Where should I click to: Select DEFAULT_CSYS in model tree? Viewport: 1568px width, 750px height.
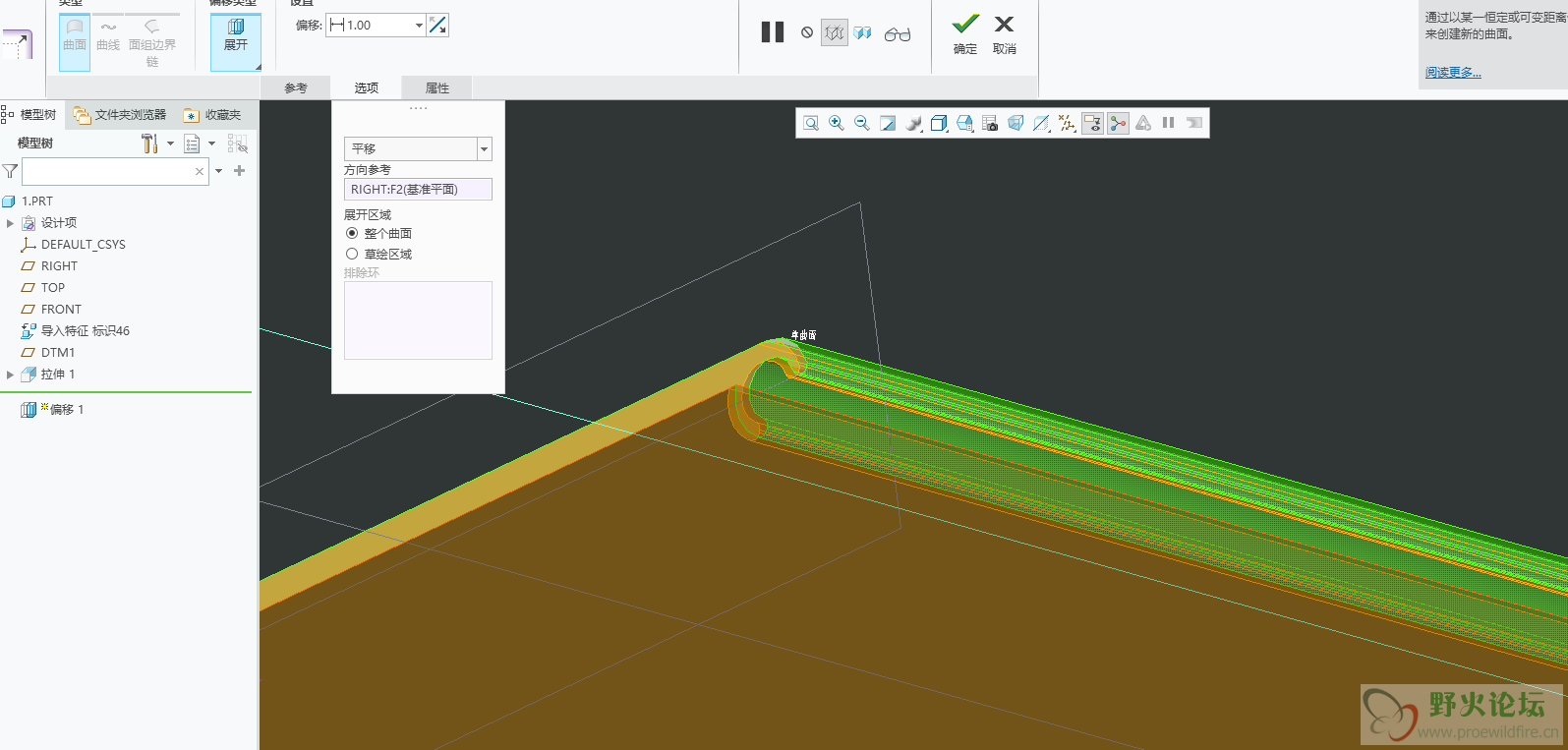pyautogui.click(x=84, y=245)
